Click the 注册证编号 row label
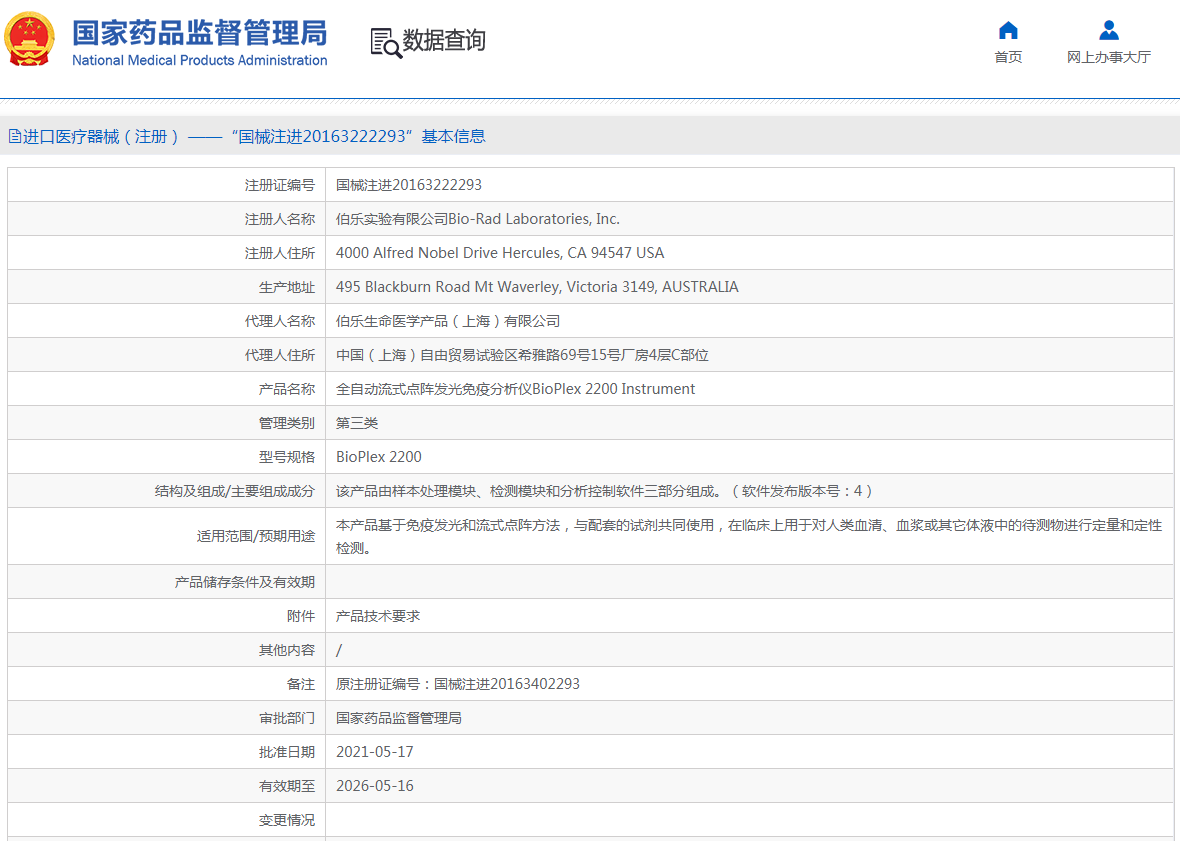Screen dimensions: 1180x841 click(x=280, y=185)
